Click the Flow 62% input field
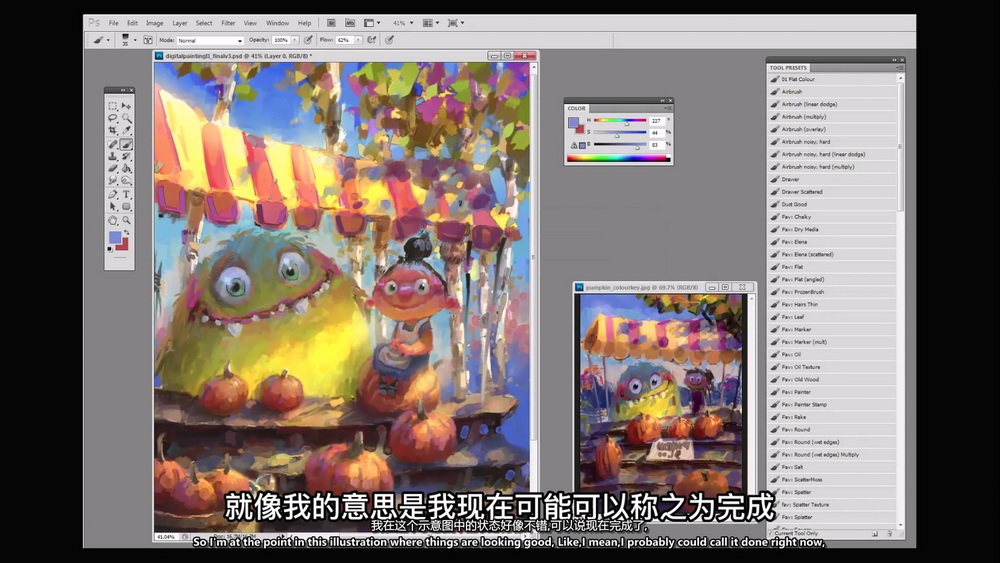 (x=344, y=40)
